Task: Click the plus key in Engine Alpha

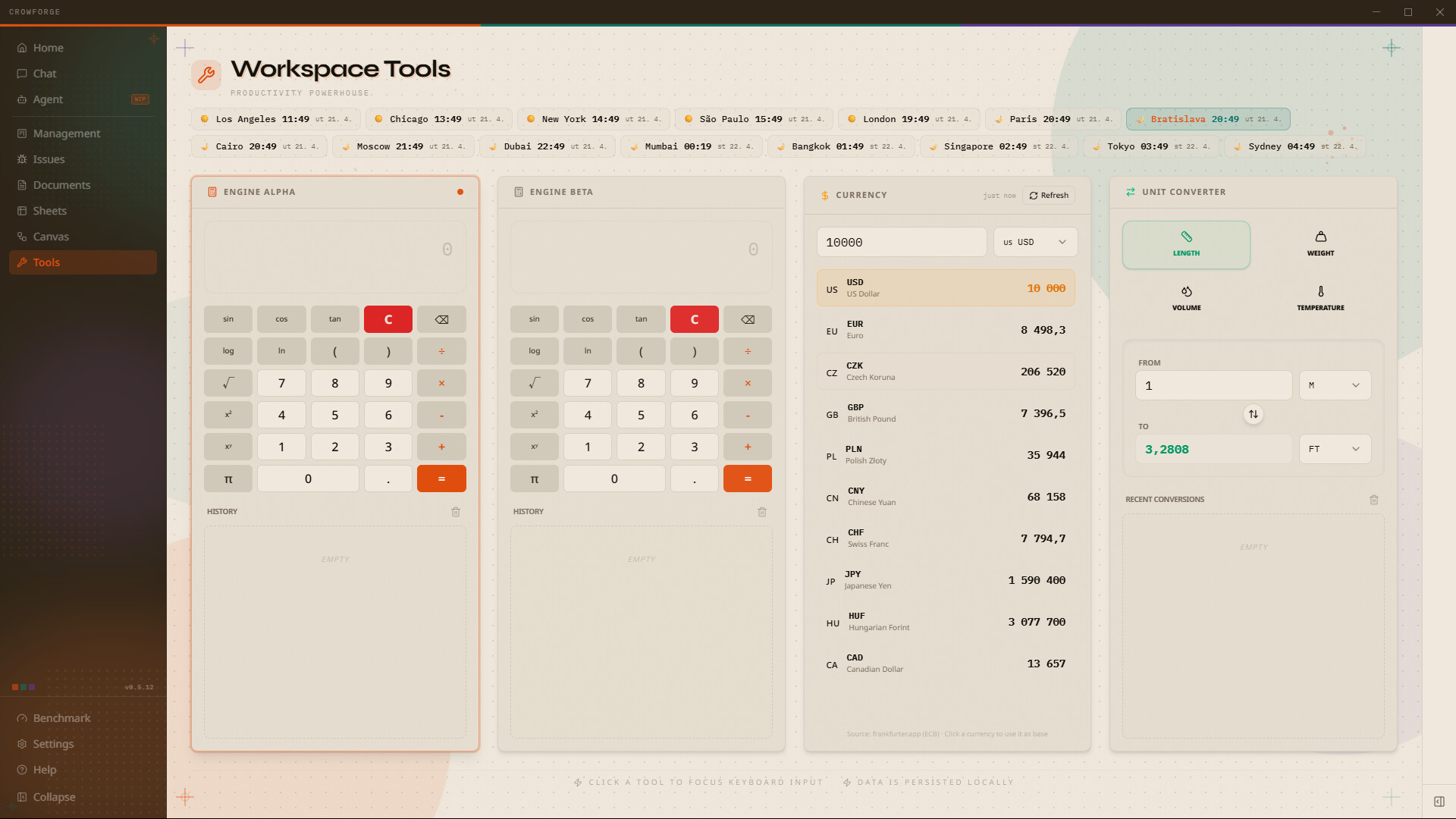Action: pyautogui.click(x=441, y=447)
